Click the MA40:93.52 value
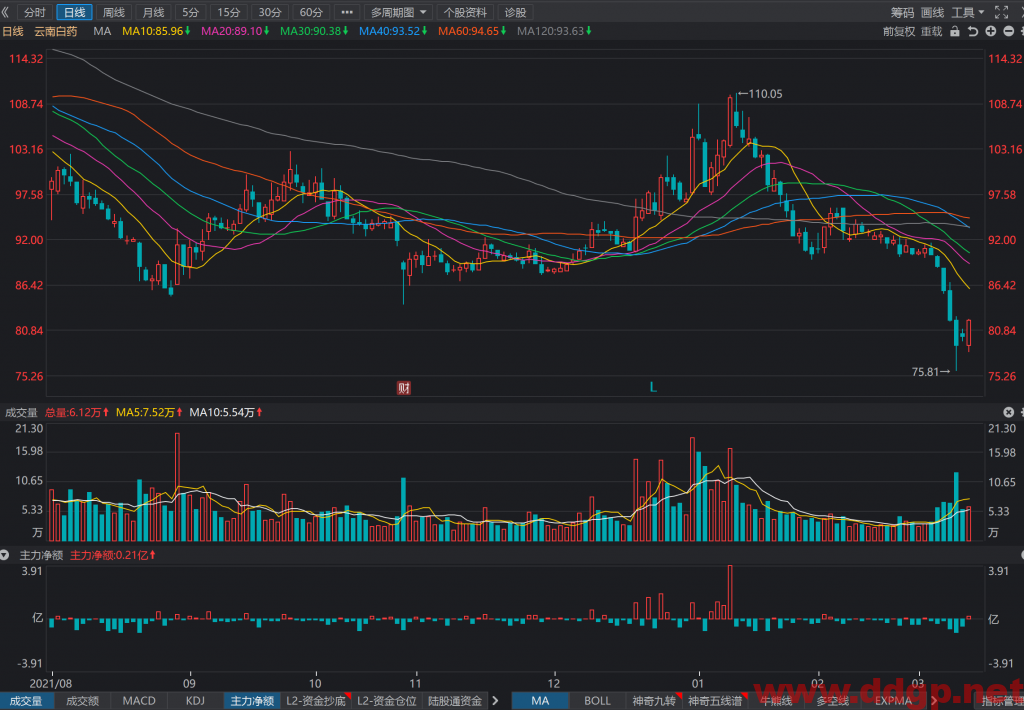The height and width of the screenshot is (710, 1024). (x=393, y=31)
